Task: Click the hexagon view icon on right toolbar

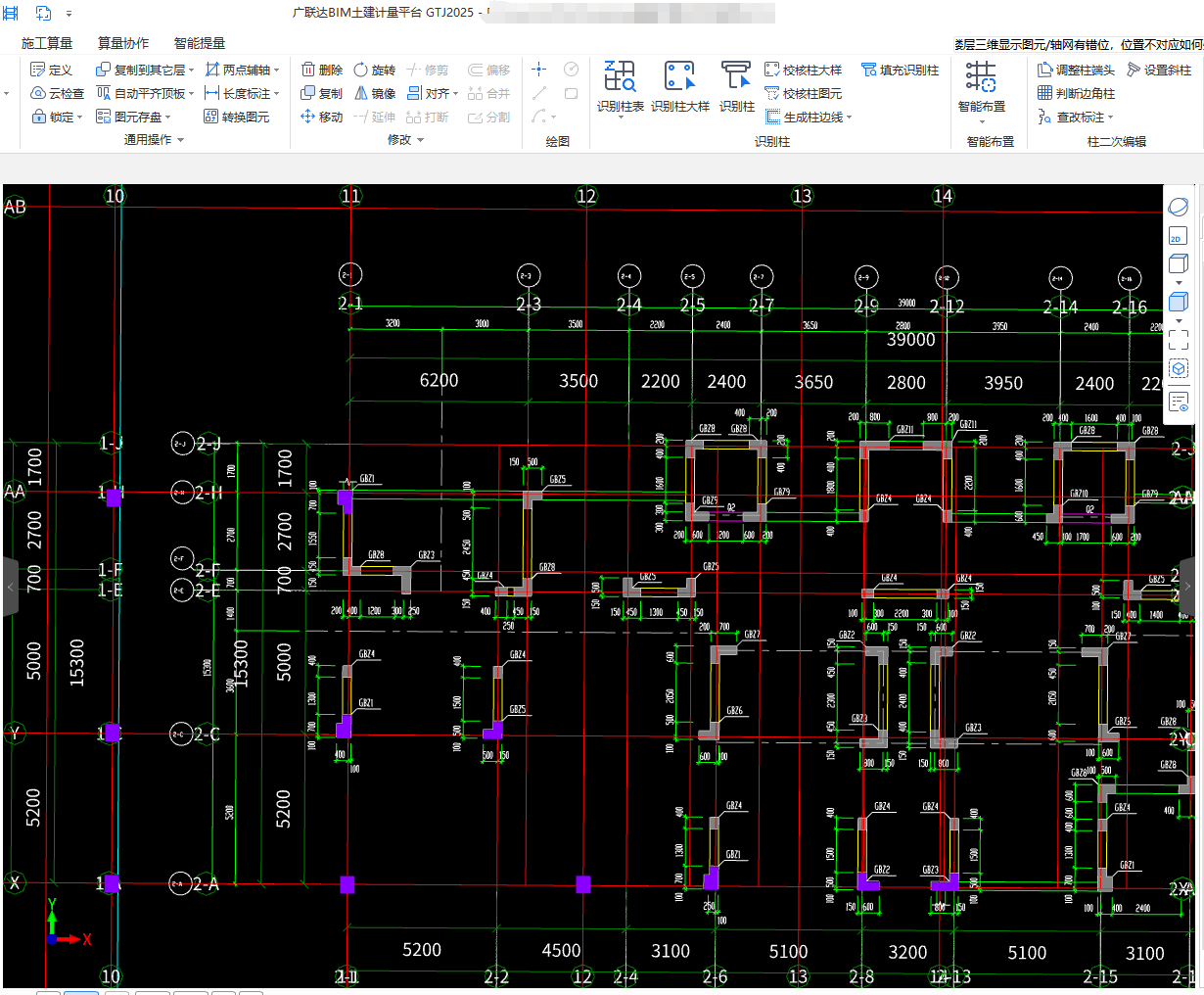Action: pos(1179,368)
